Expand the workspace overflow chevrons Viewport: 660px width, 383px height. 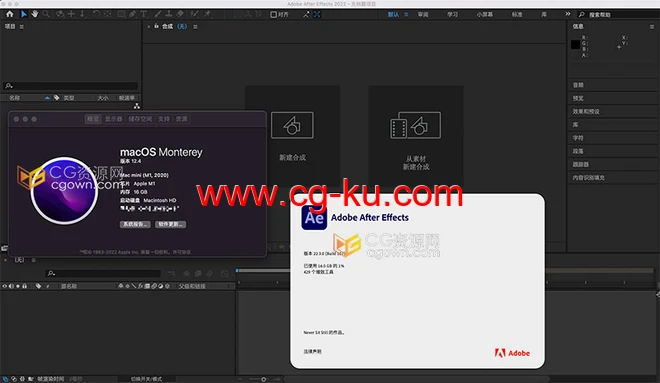[x=568, y=14]
